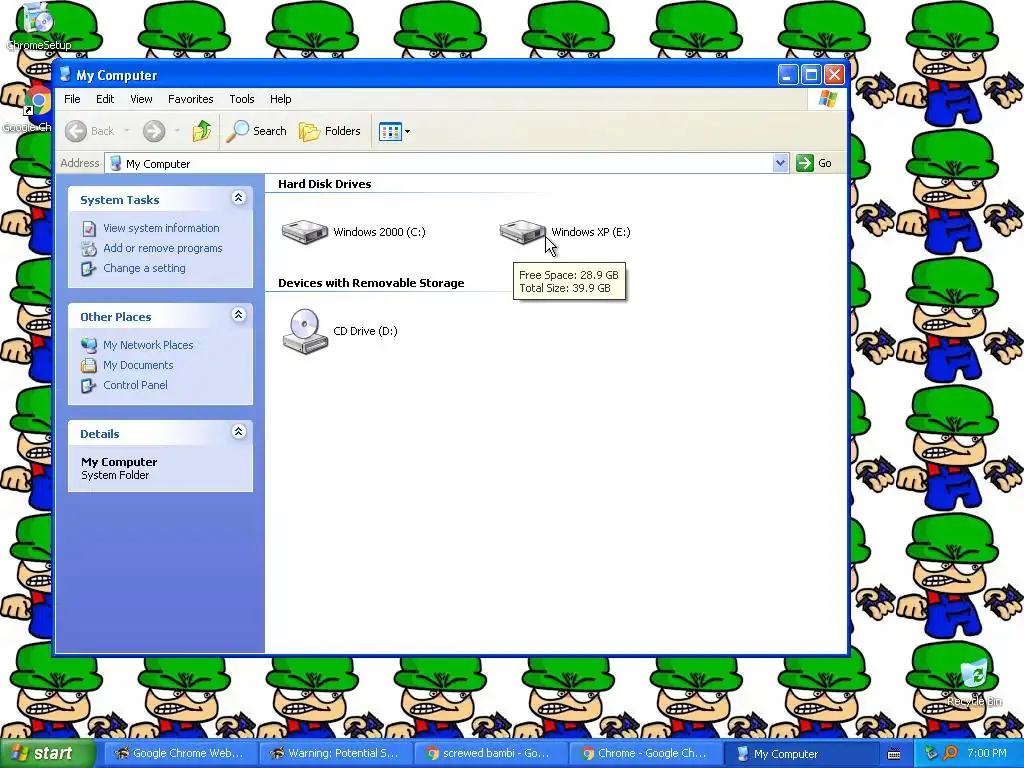The width and height of the screenshot is (1024, 768).
Task: Collapse the System Tasks panel
Action: [238, 197]
